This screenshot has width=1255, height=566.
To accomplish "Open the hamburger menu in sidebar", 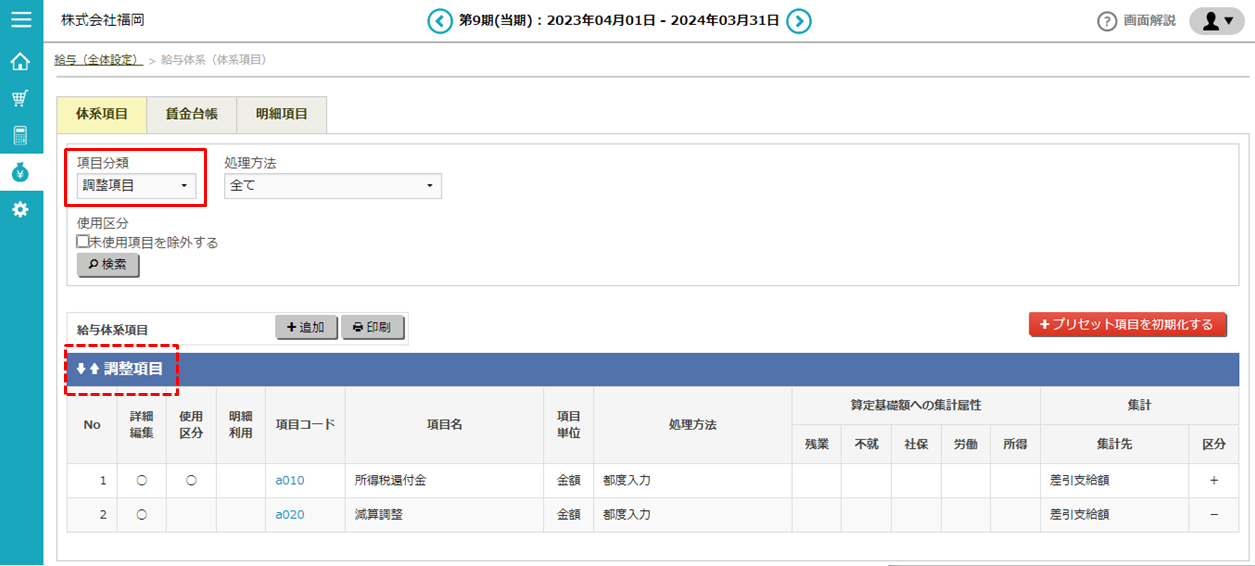I will (21, 20).
